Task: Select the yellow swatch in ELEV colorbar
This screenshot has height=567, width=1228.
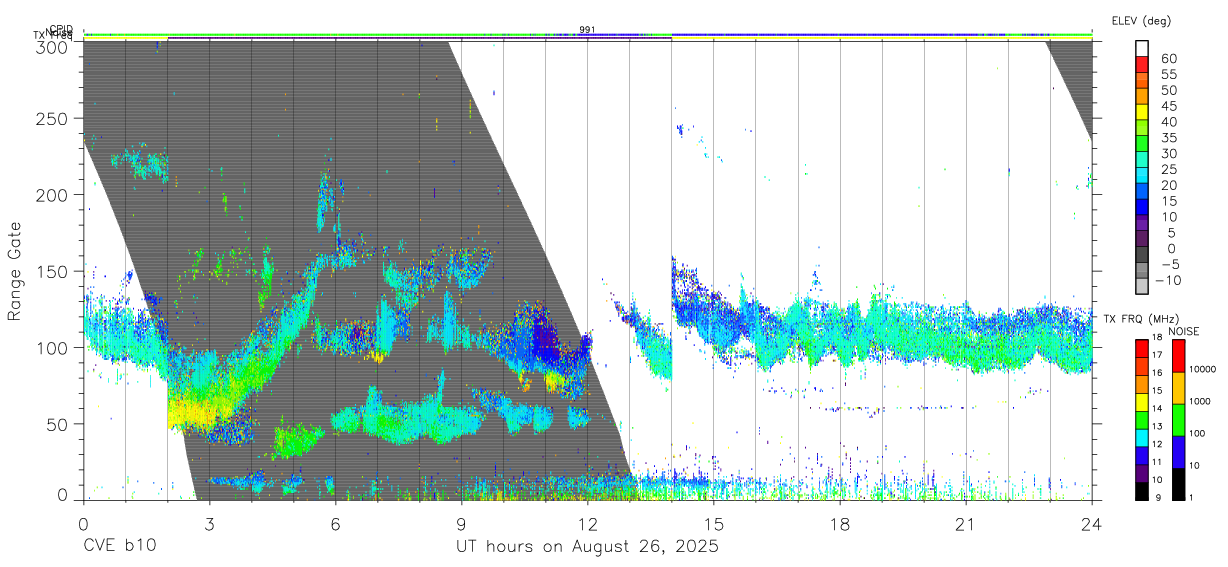Action: click(1142, 112)
